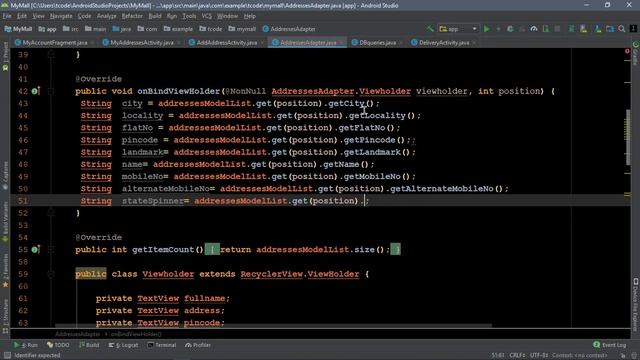Click the AddressesAdapter class breadcrumb
The height and width of the screenshot is (360, 640).
pyautogui.click(x=289, y=29)
